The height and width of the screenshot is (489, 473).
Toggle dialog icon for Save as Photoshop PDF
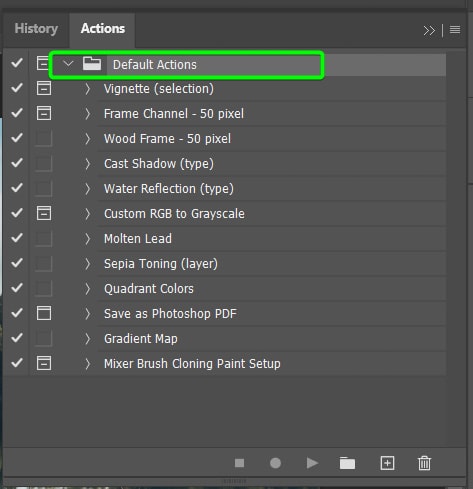point(44,313)
